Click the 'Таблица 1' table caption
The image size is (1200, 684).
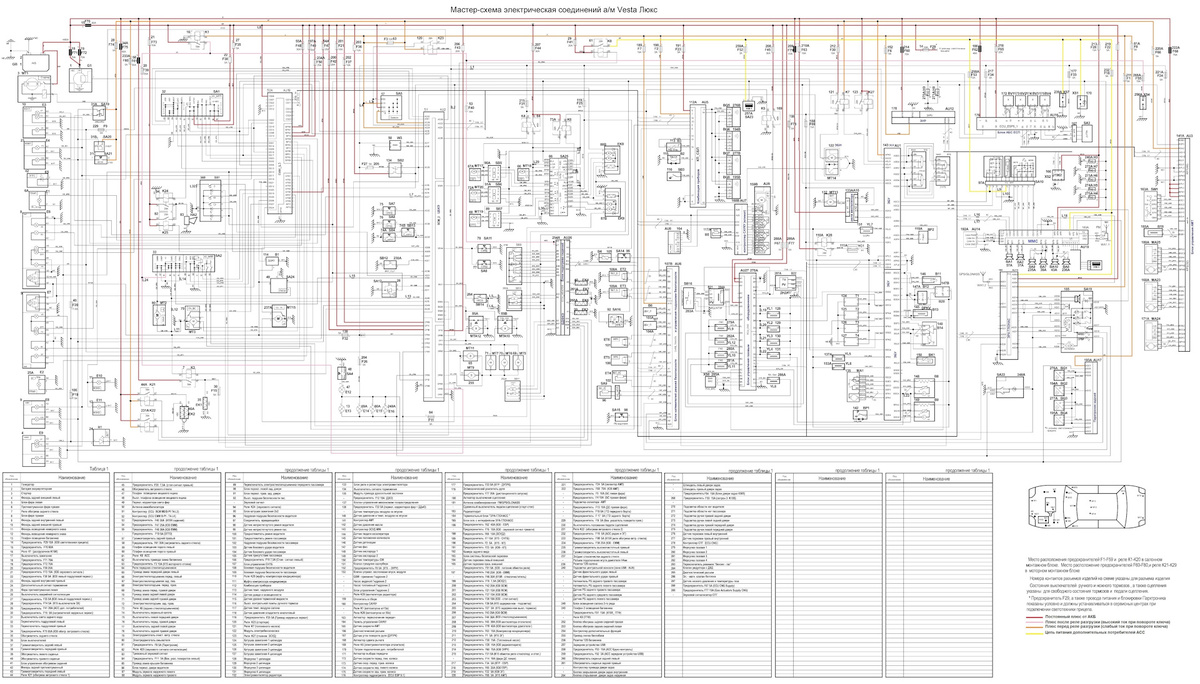tap(99, 468)
